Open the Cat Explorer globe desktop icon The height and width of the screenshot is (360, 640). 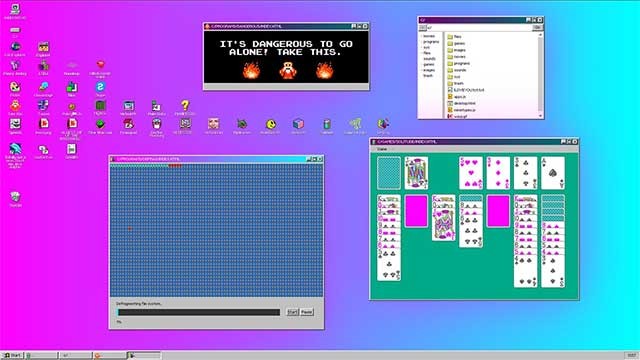[x=15, y=46]
